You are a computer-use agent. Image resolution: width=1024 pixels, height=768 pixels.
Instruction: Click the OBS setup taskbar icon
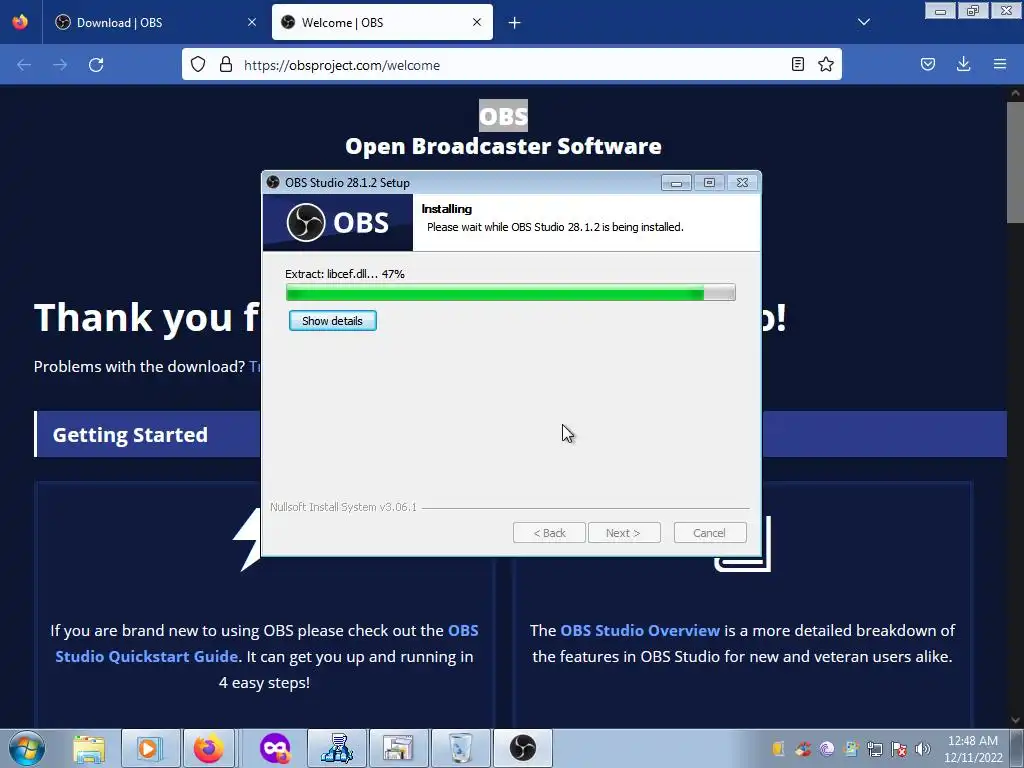coord(522,748)
